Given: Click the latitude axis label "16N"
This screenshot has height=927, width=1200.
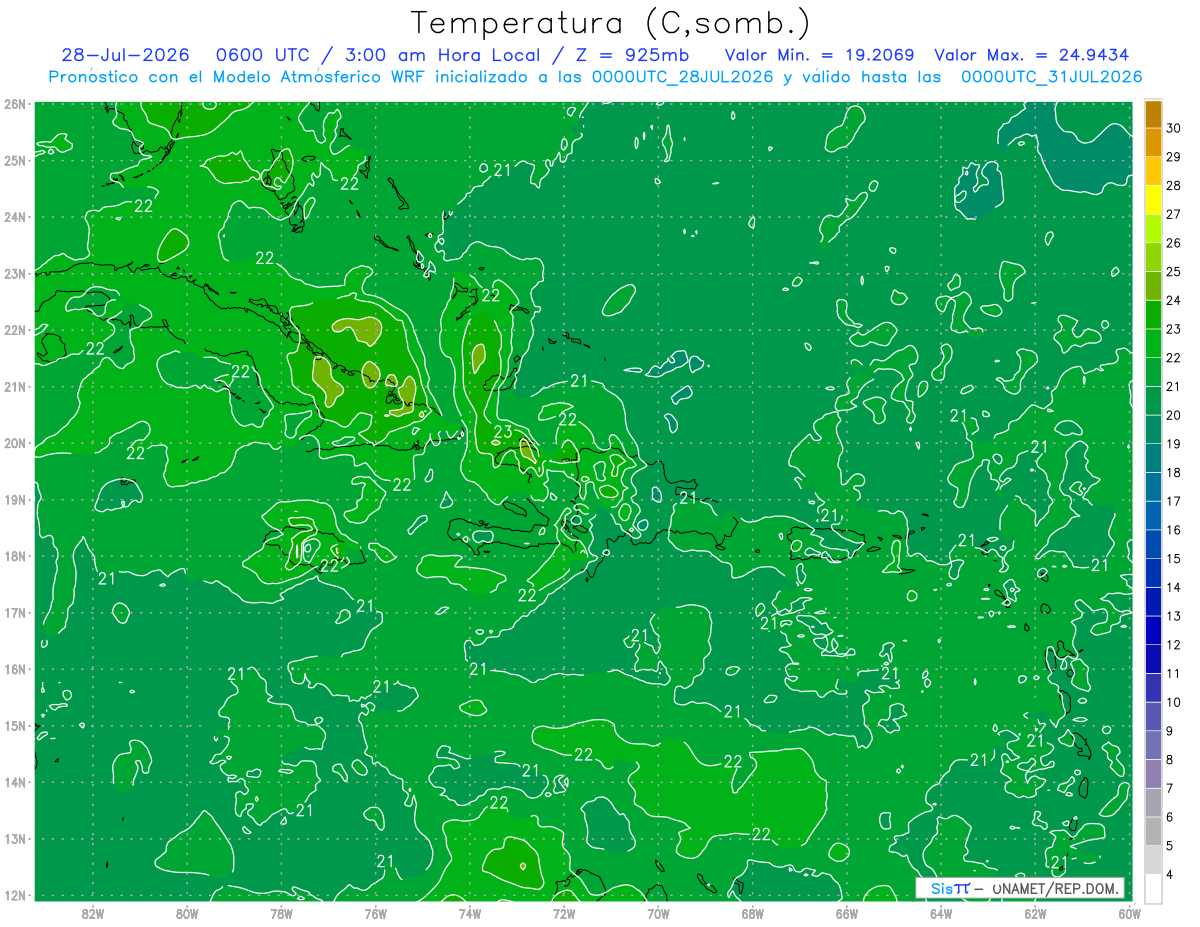Looking at the screenshot, I should tap(14, 669).
